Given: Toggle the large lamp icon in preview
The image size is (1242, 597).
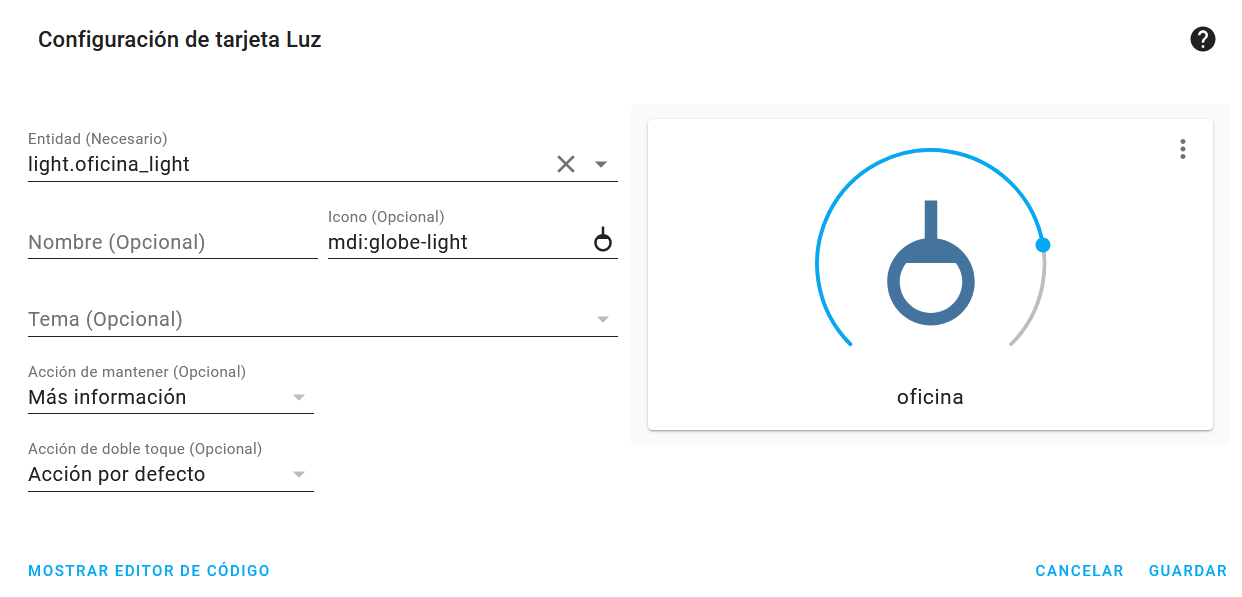Looking at the screenshot, I should coord(930,262).
